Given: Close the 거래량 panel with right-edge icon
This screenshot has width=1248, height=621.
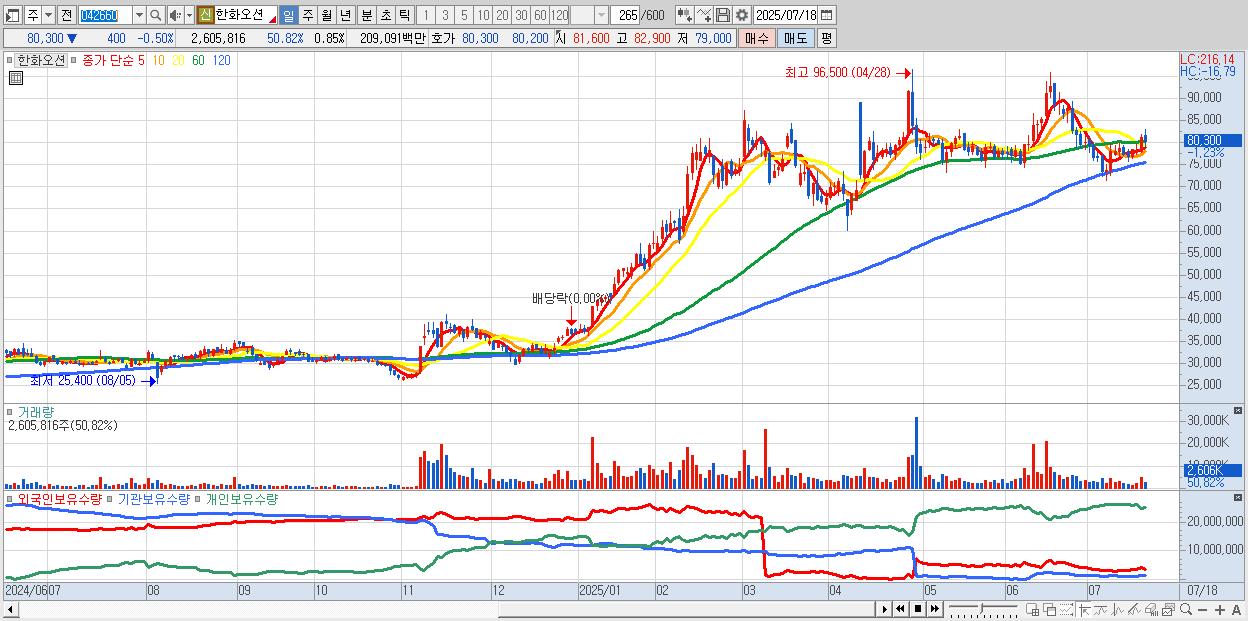Looking at the screenshot, I should click(1240, 411).
